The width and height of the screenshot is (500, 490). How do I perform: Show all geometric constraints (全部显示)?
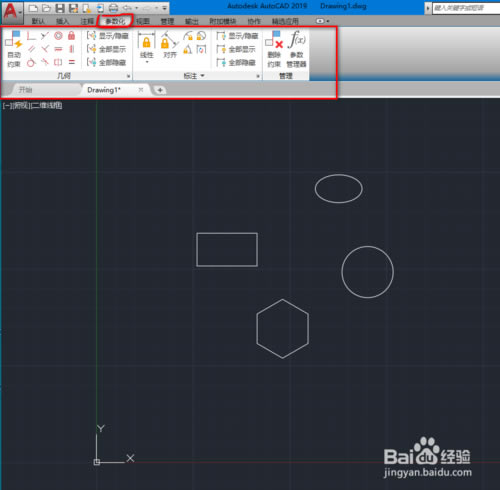tap(107, 49)
